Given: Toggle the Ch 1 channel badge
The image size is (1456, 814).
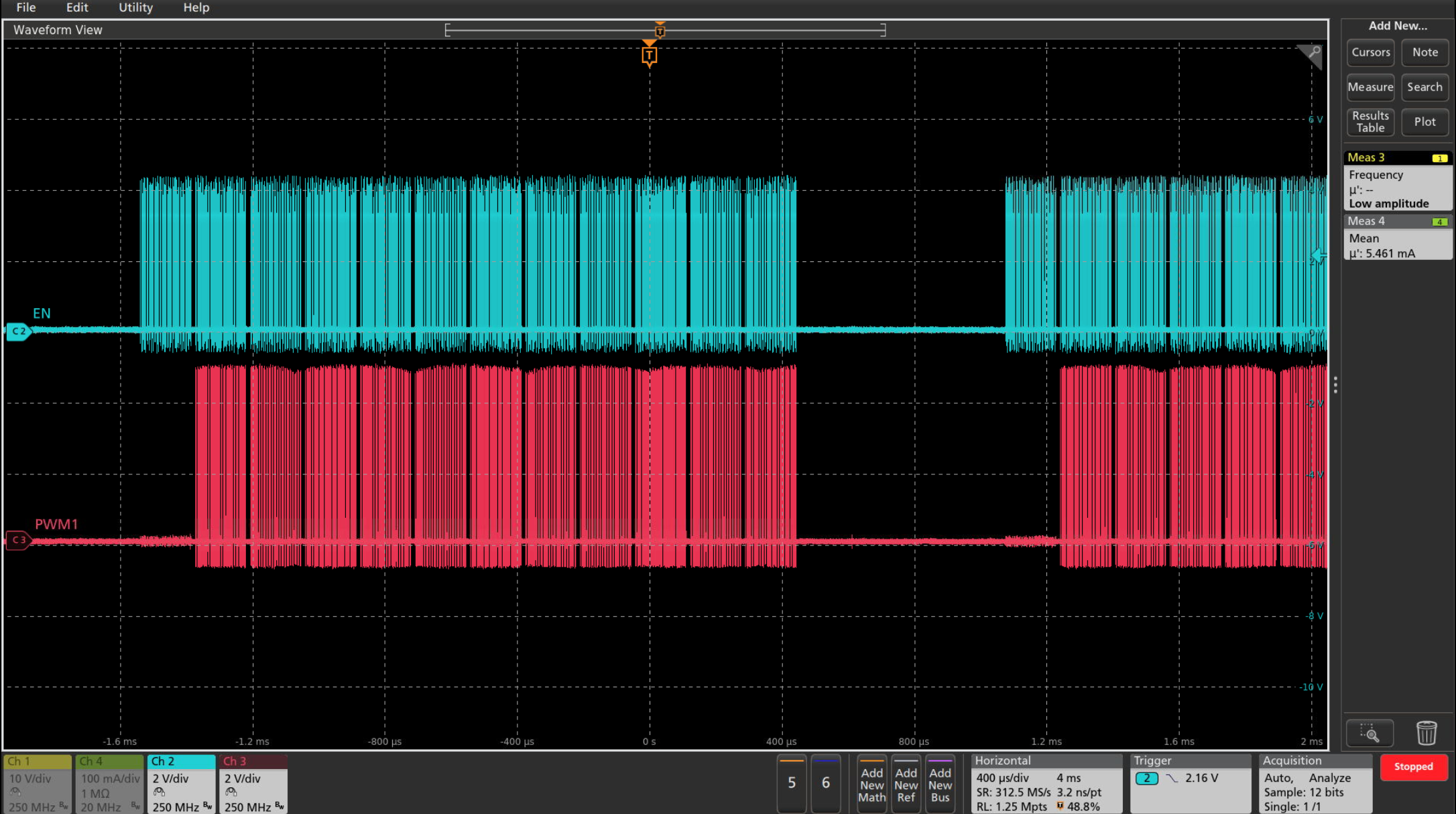Looking at the screenshot, I should [38, 783].
